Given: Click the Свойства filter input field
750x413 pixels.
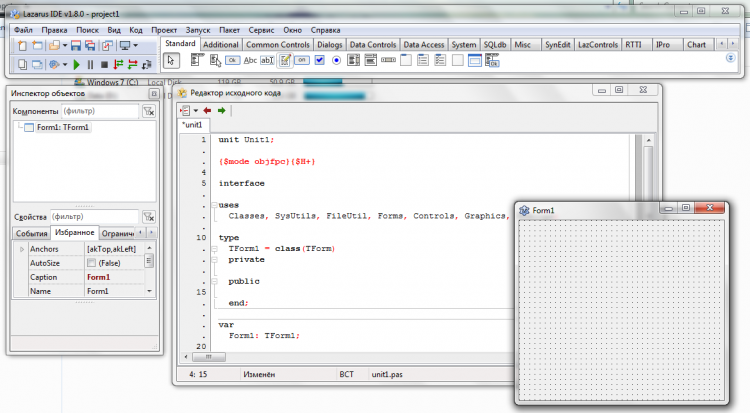Looking at the screenshot, I should (95, 216).
